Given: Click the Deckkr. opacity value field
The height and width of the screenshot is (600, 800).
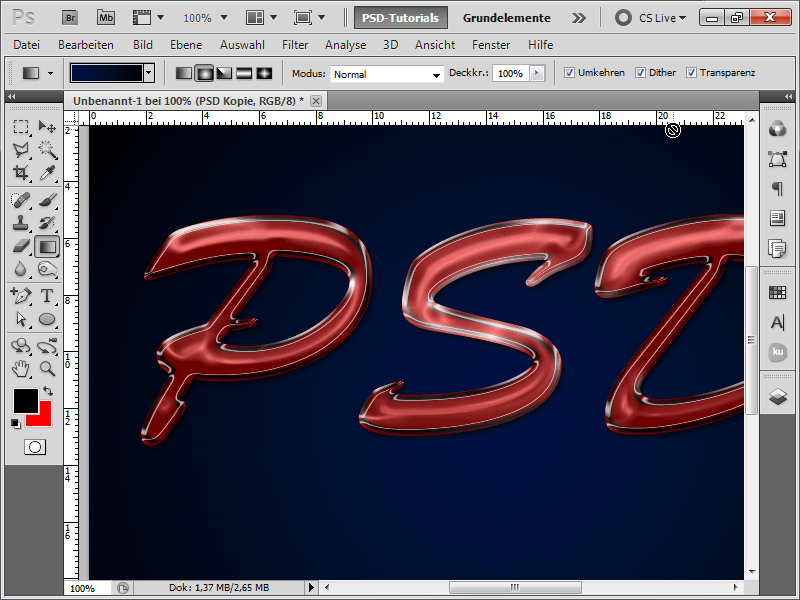Looking at the screenshot, I should [x=511, y=73].
